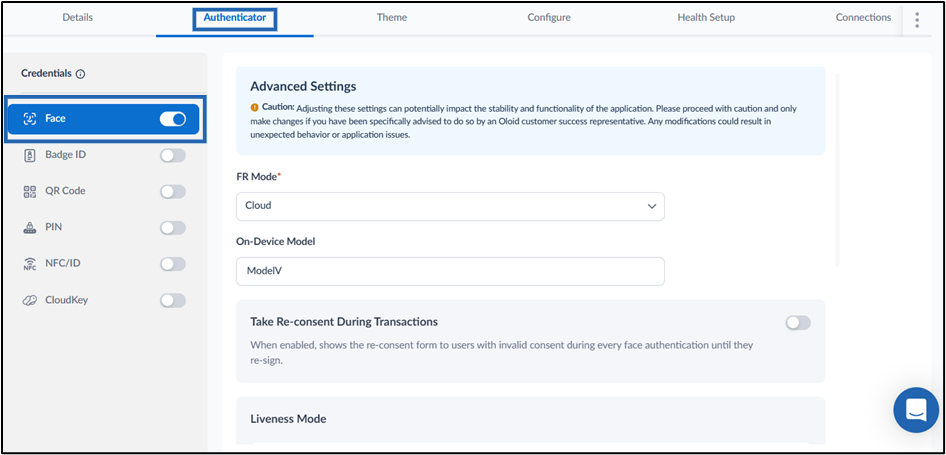Open the chat support bubble

916,410
